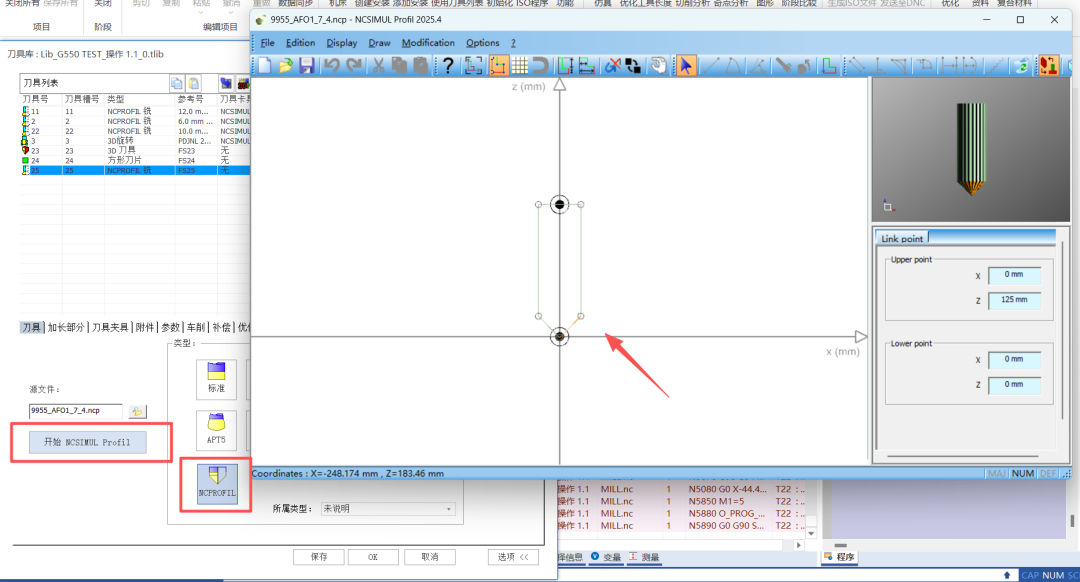Select the APT5 tool type icon
The width and height of the screenshot is (1080, 582).
click(x=216, y=430)
